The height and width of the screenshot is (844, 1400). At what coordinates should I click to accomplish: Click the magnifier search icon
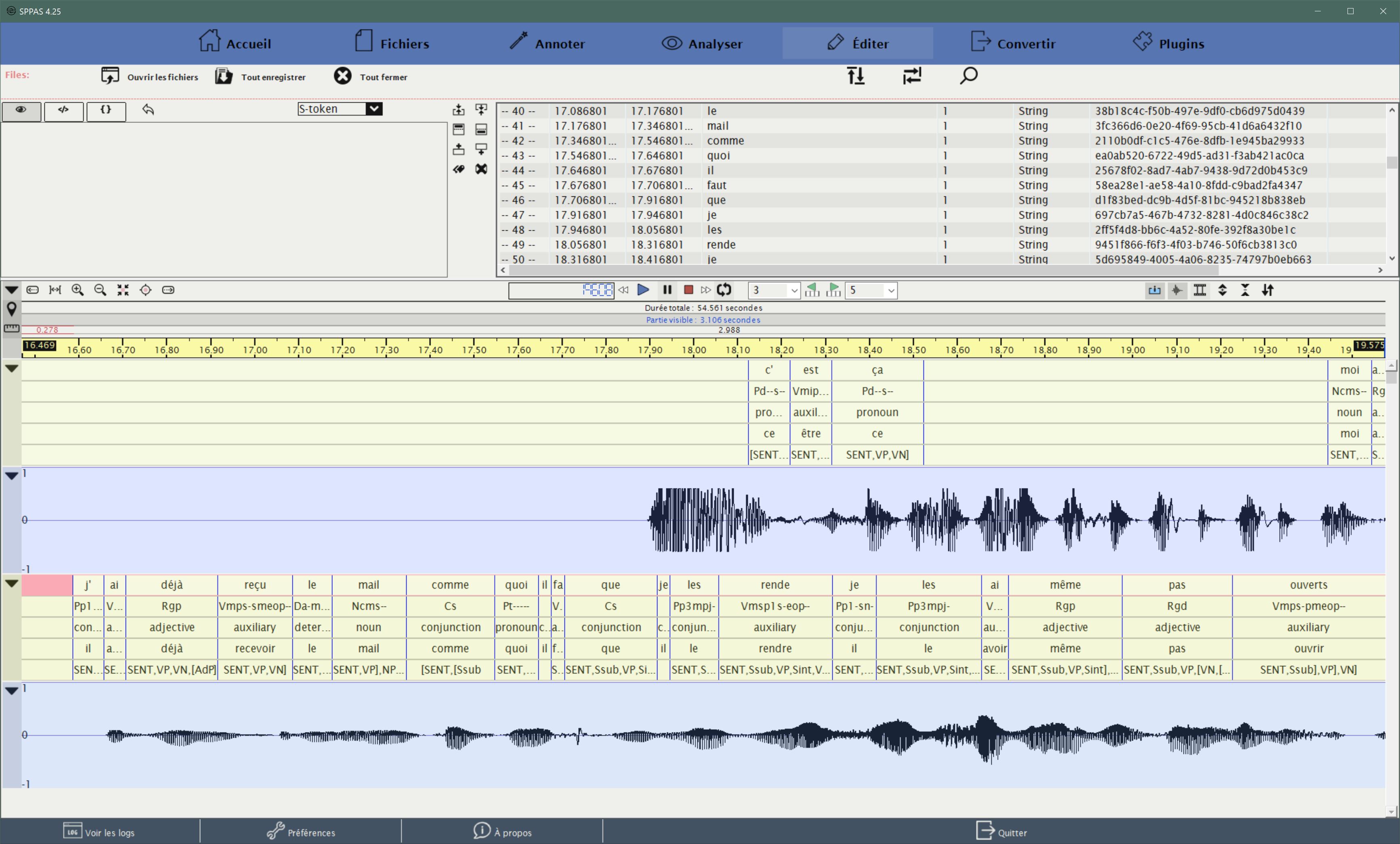point(969,76)
